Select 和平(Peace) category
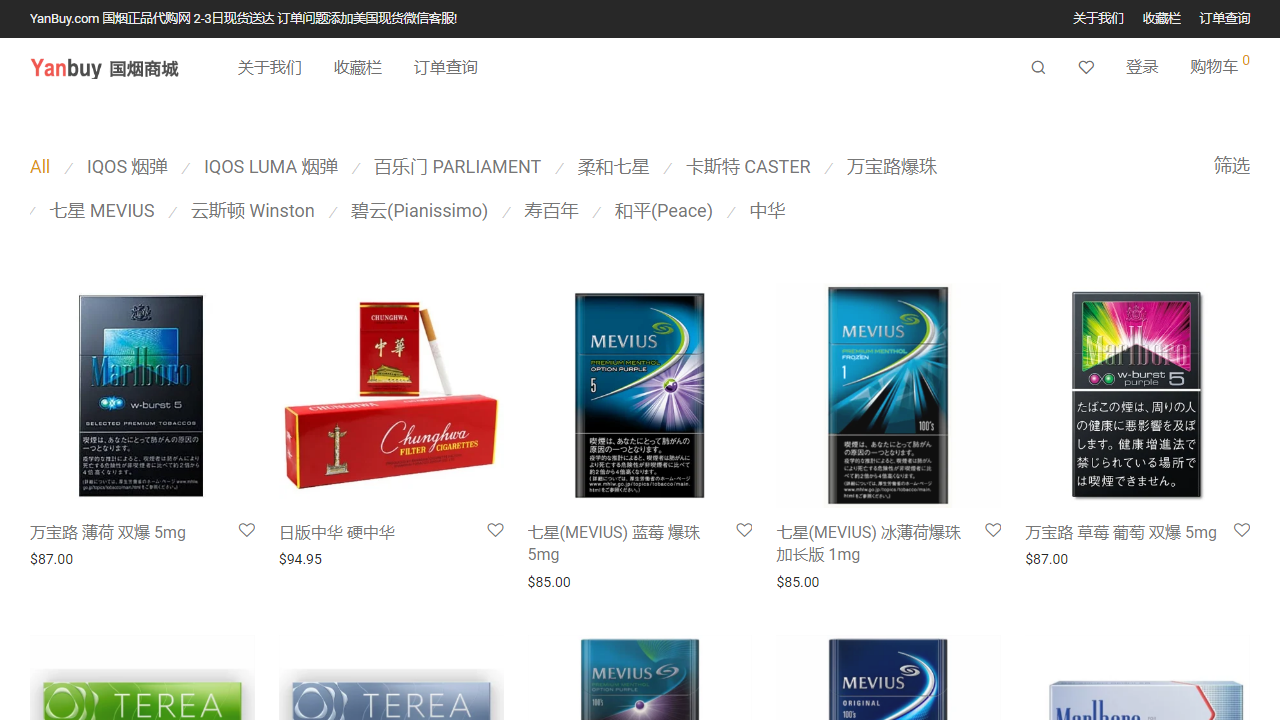1280x720 pixels. [x=664, y=211]
